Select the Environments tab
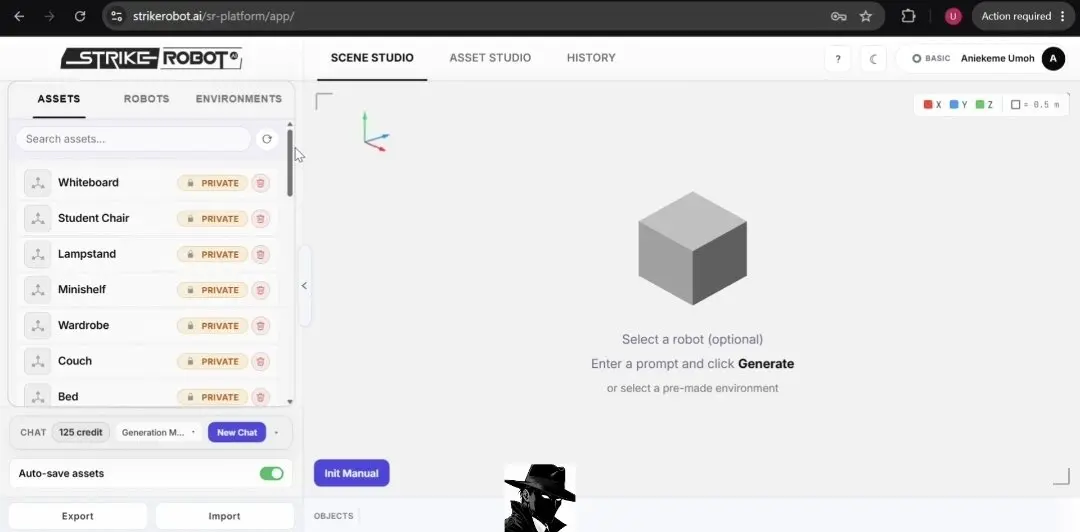 click(x=239, y=99)
